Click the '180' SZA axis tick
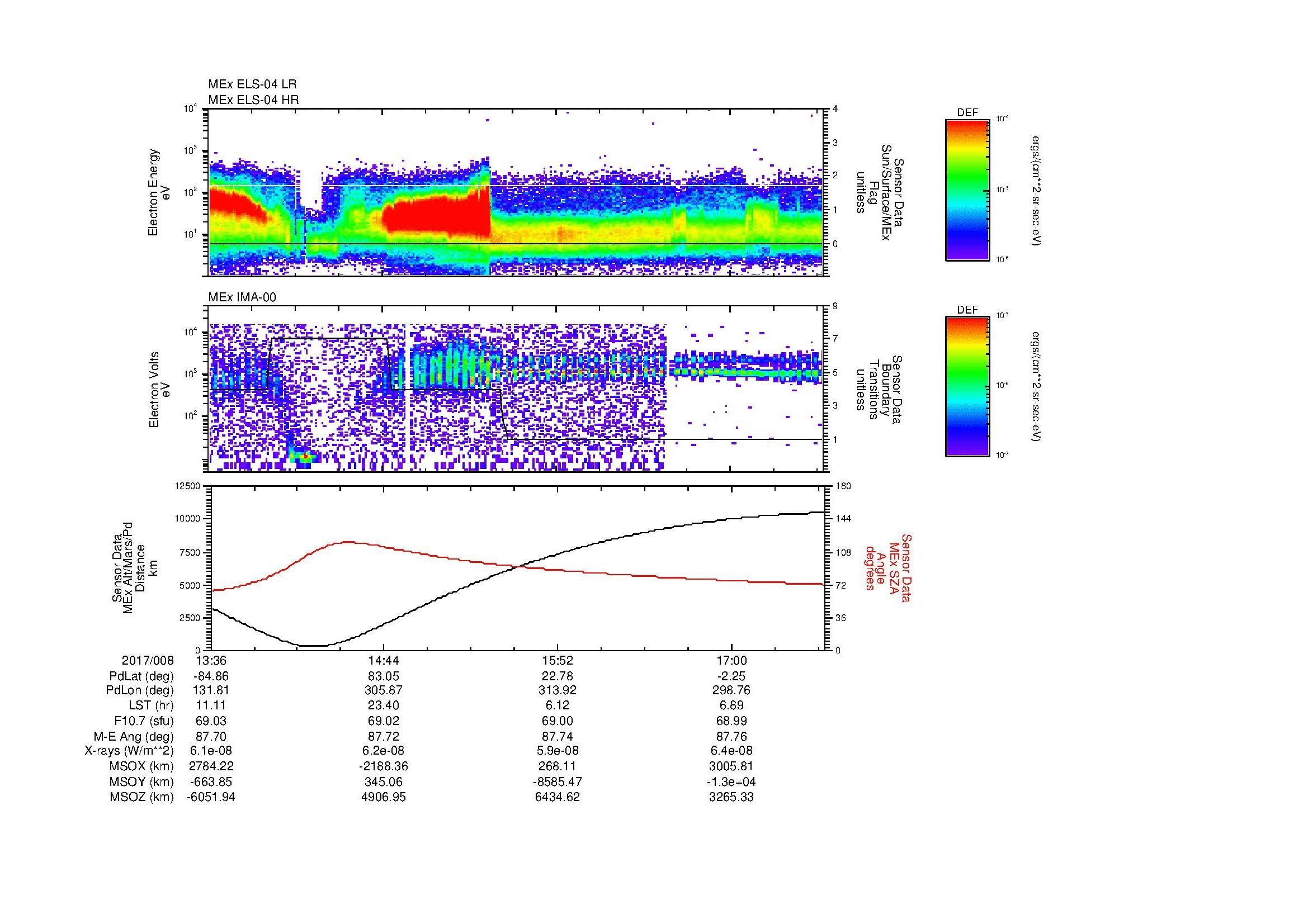1308x924 pixels. tap(843, 486)
